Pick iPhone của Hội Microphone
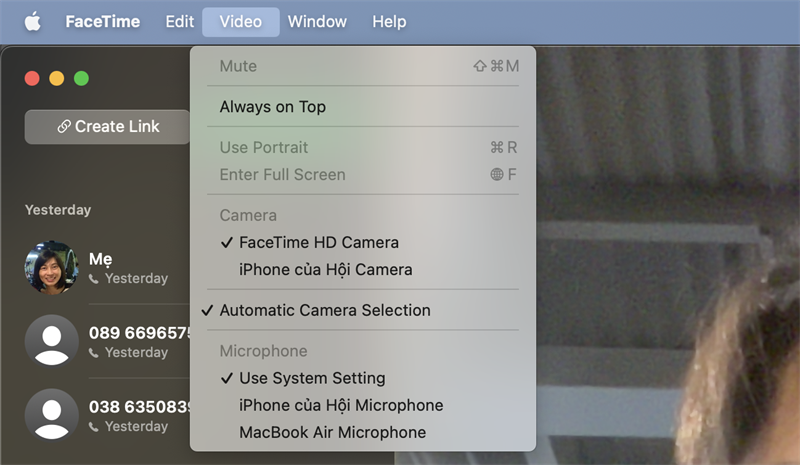 tap(363, 405)
